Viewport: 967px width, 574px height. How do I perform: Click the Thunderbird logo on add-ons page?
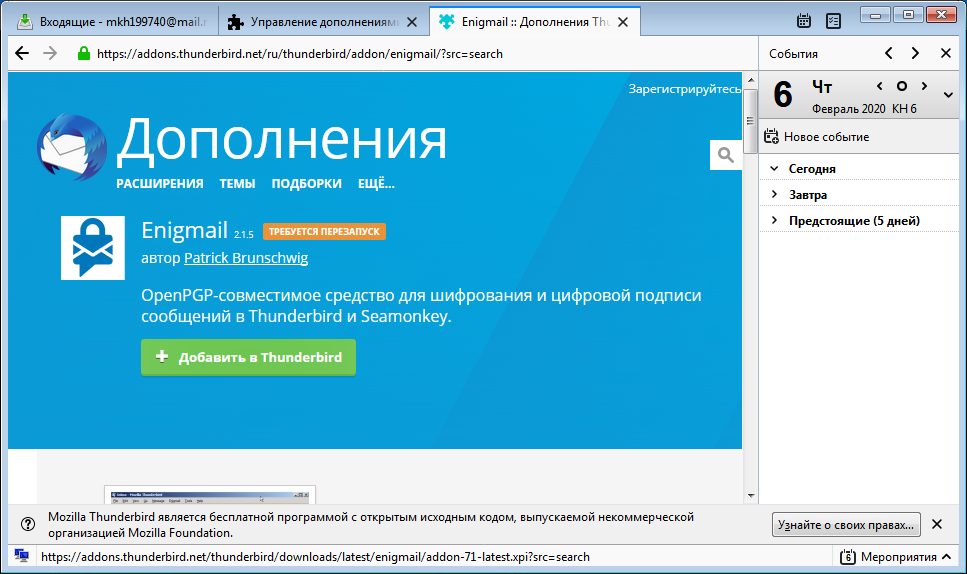(72, 147)
